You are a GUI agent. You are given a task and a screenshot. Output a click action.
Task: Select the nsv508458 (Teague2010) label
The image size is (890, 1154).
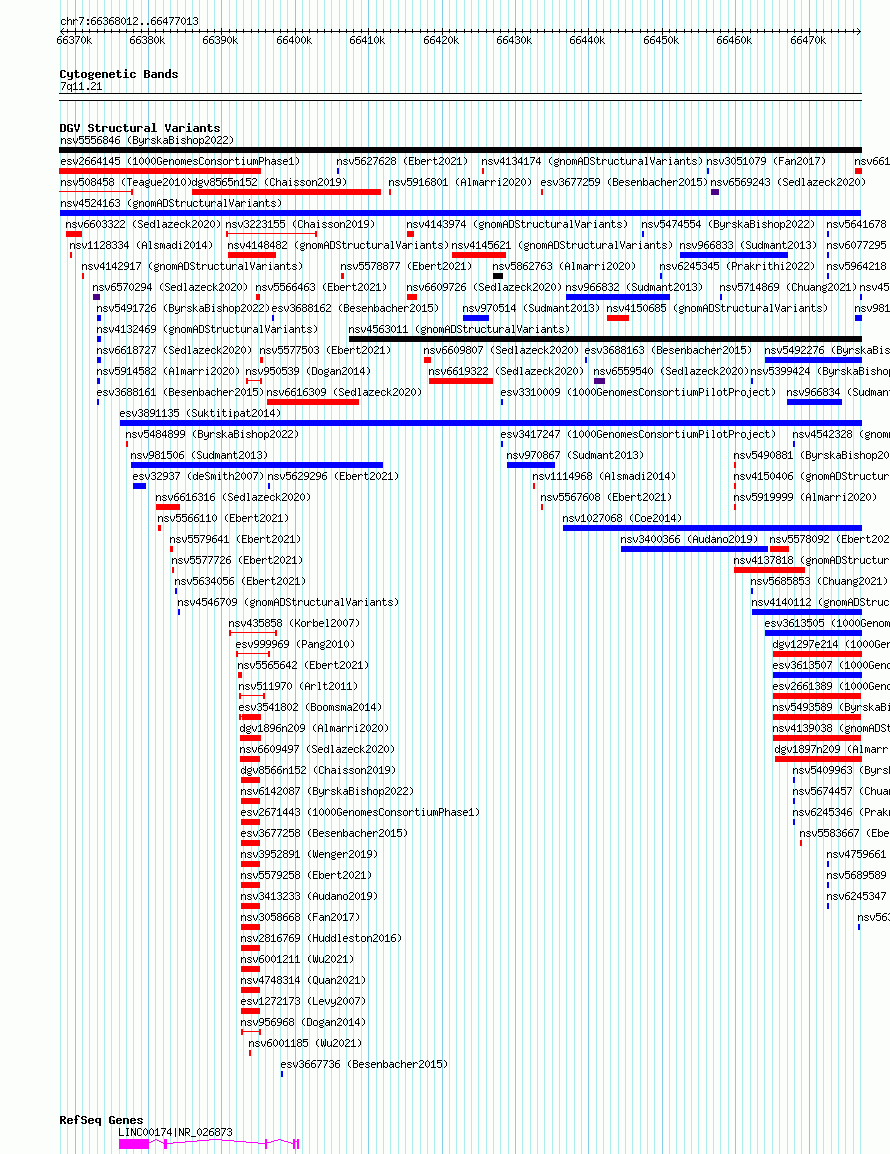pyautogui.click(x=124, y=182)
